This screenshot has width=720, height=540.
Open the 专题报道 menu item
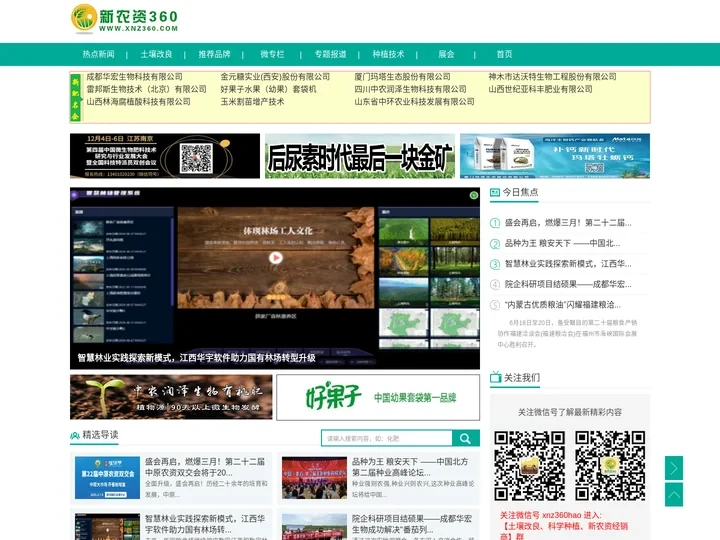pyautogui.click(x=330, y=54)
